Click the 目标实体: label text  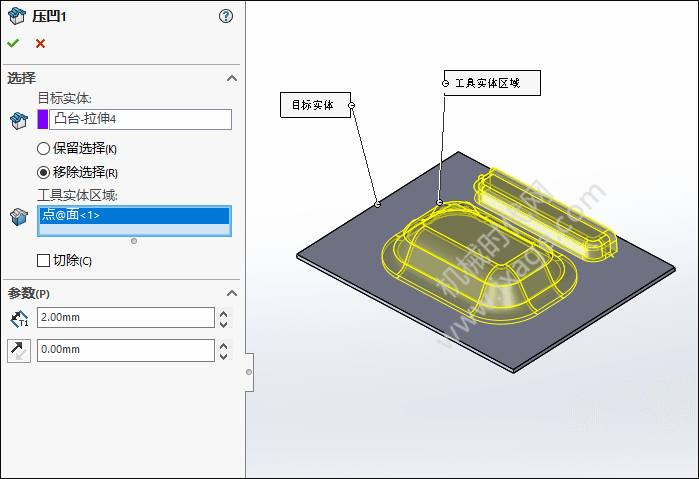tap(65, 98)
